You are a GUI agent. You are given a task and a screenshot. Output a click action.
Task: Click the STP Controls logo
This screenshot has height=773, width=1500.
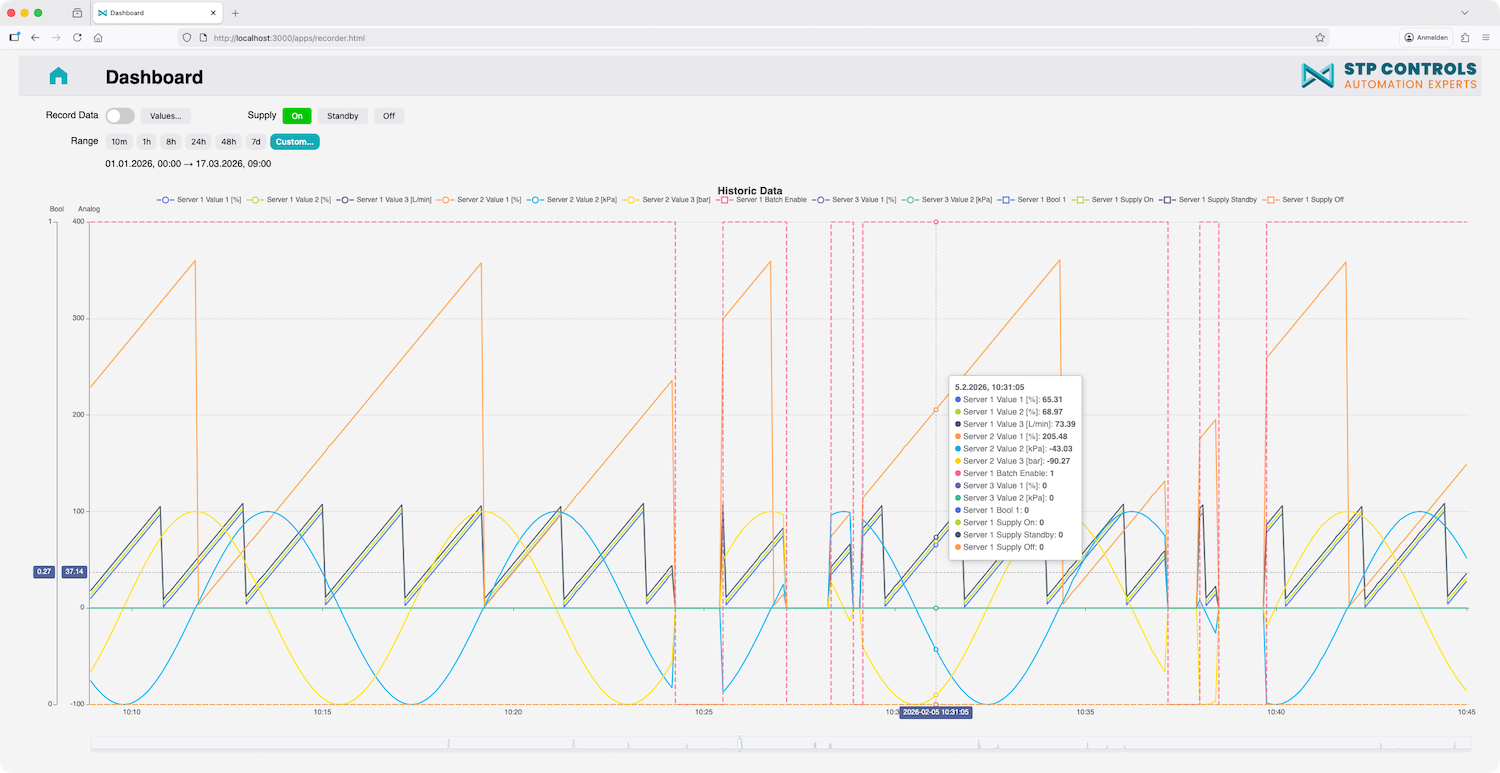pyautogui.click(x=1389, y=76)
